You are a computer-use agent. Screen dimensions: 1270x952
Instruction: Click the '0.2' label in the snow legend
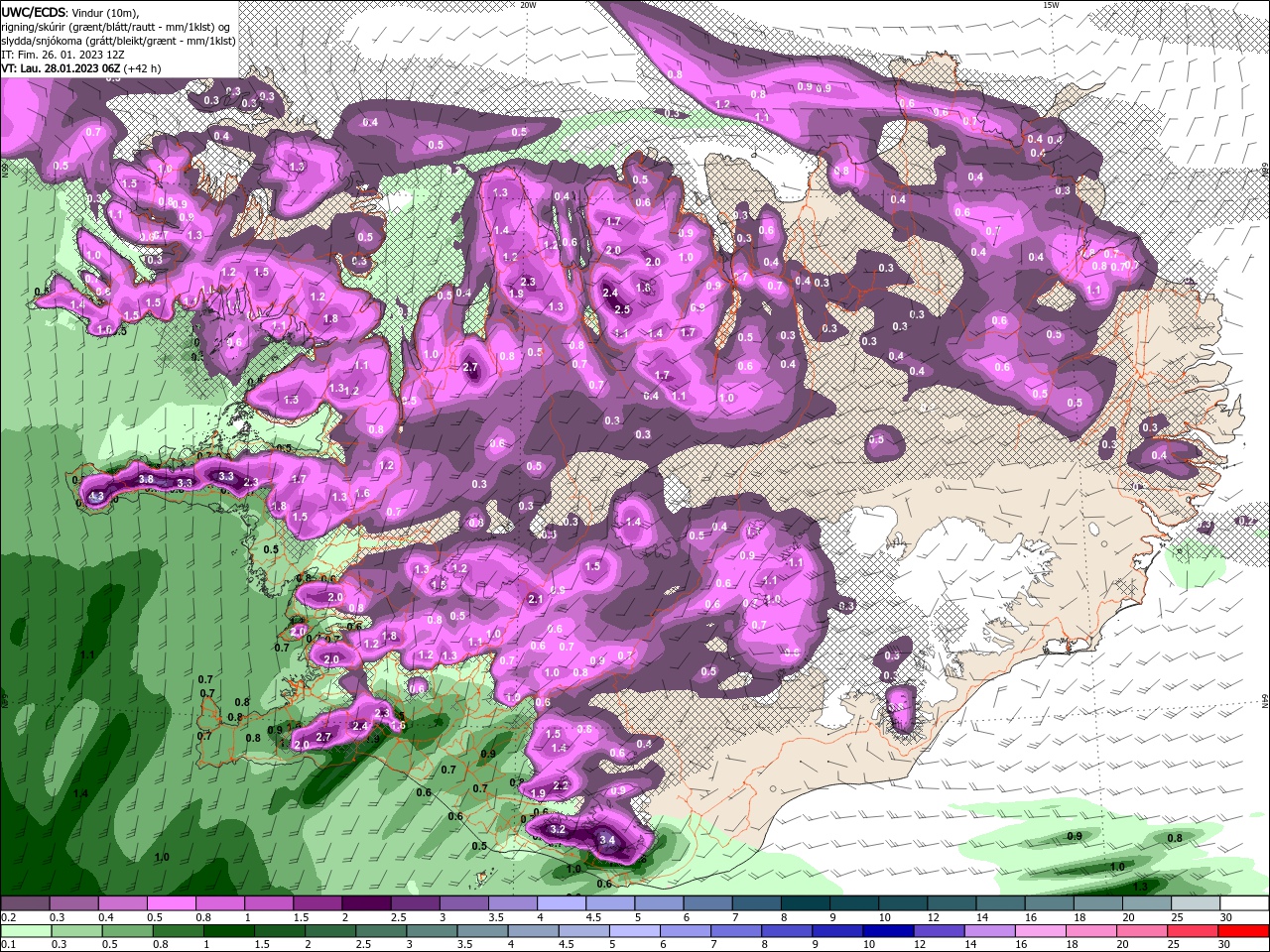click(8, 917)
